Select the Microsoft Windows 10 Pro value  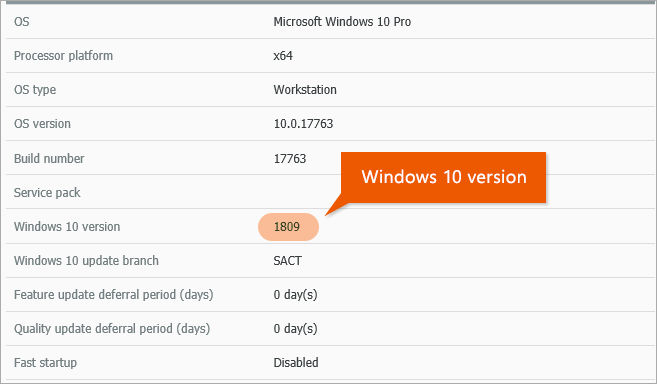coord(342,21)
